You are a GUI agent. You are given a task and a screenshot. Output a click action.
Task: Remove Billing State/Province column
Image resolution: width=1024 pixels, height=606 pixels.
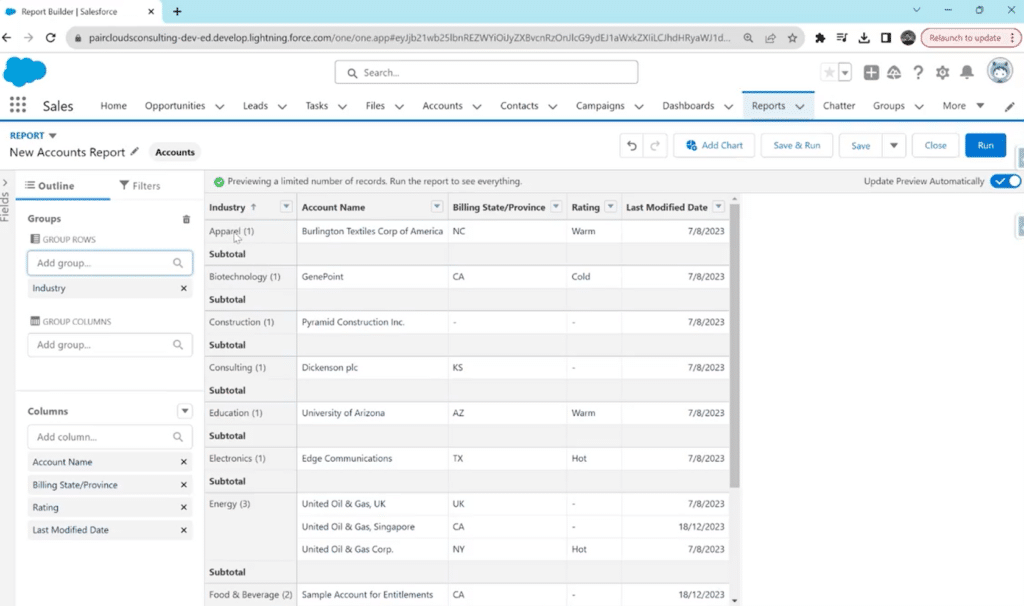tap(184, 485)
